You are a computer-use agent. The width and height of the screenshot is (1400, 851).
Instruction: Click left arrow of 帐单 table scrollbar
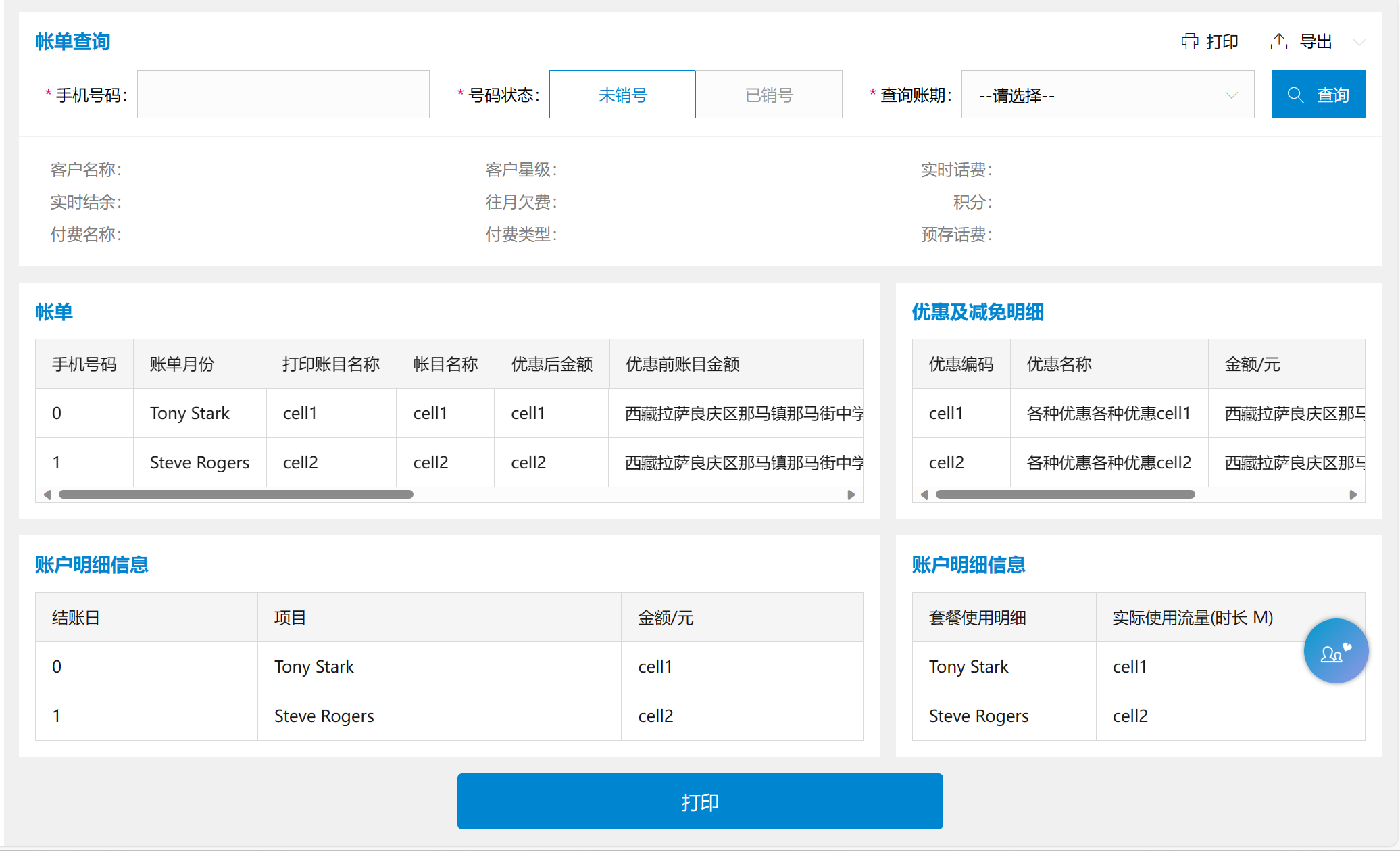pyautogui.click(x=47, y=495)
